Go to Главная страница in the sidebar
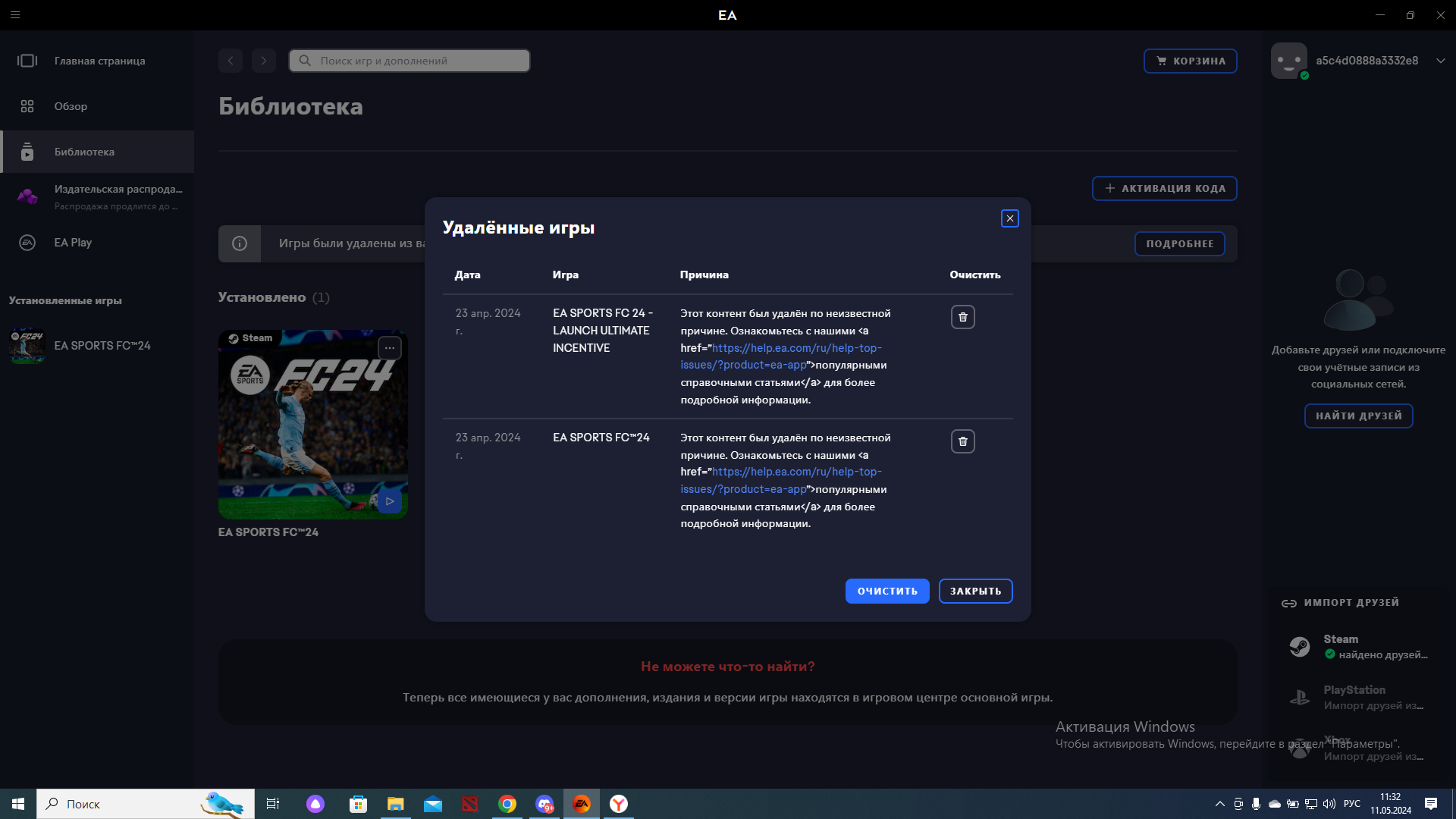1456x819 pixels. 97,61
